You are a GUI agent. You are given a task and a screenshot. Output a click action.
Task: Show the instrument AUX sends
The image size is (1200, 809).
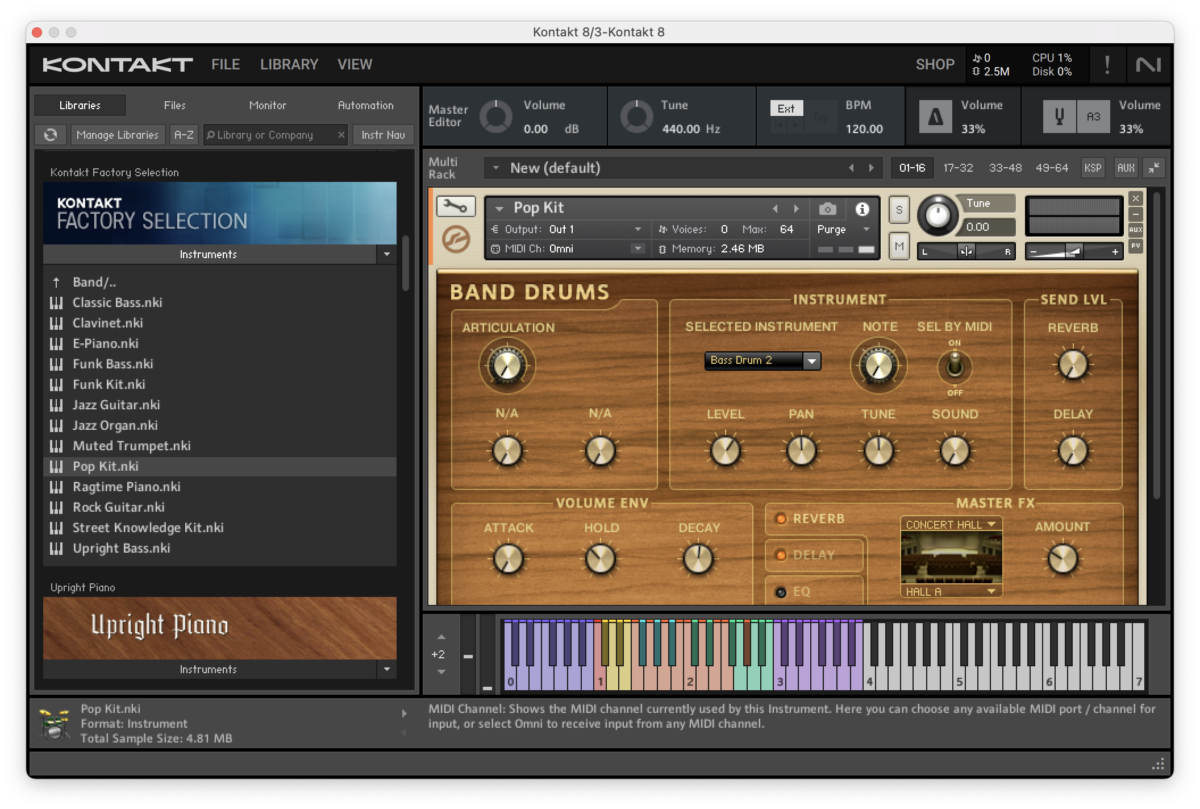tap(1135, 230)
